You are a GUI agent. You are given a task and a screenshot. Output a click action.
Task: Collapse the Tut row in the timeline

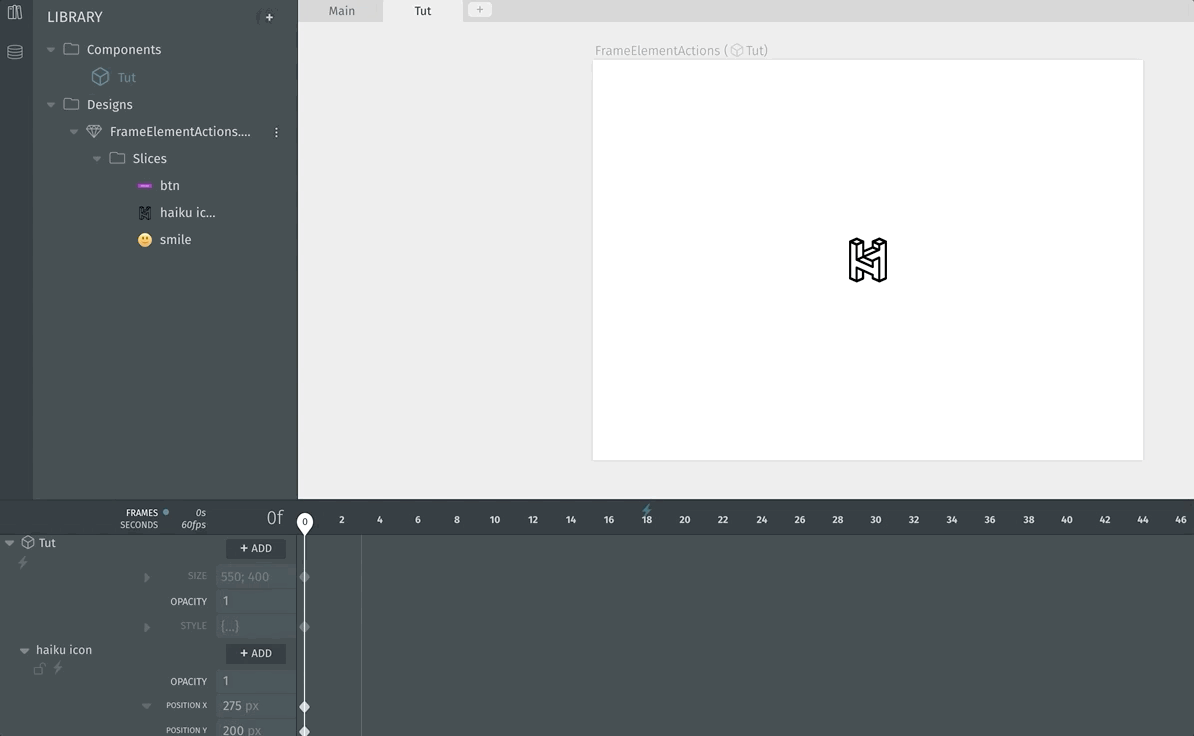pyautogui.click(x=9, y=543)
